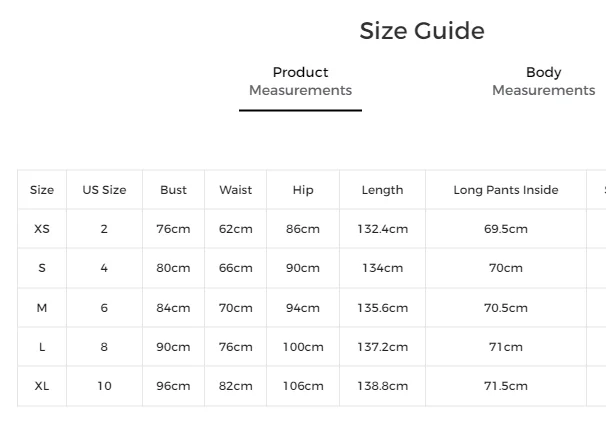Click the XS size row label
Screen dimensions: 606x422
click(x=42, y=229)
